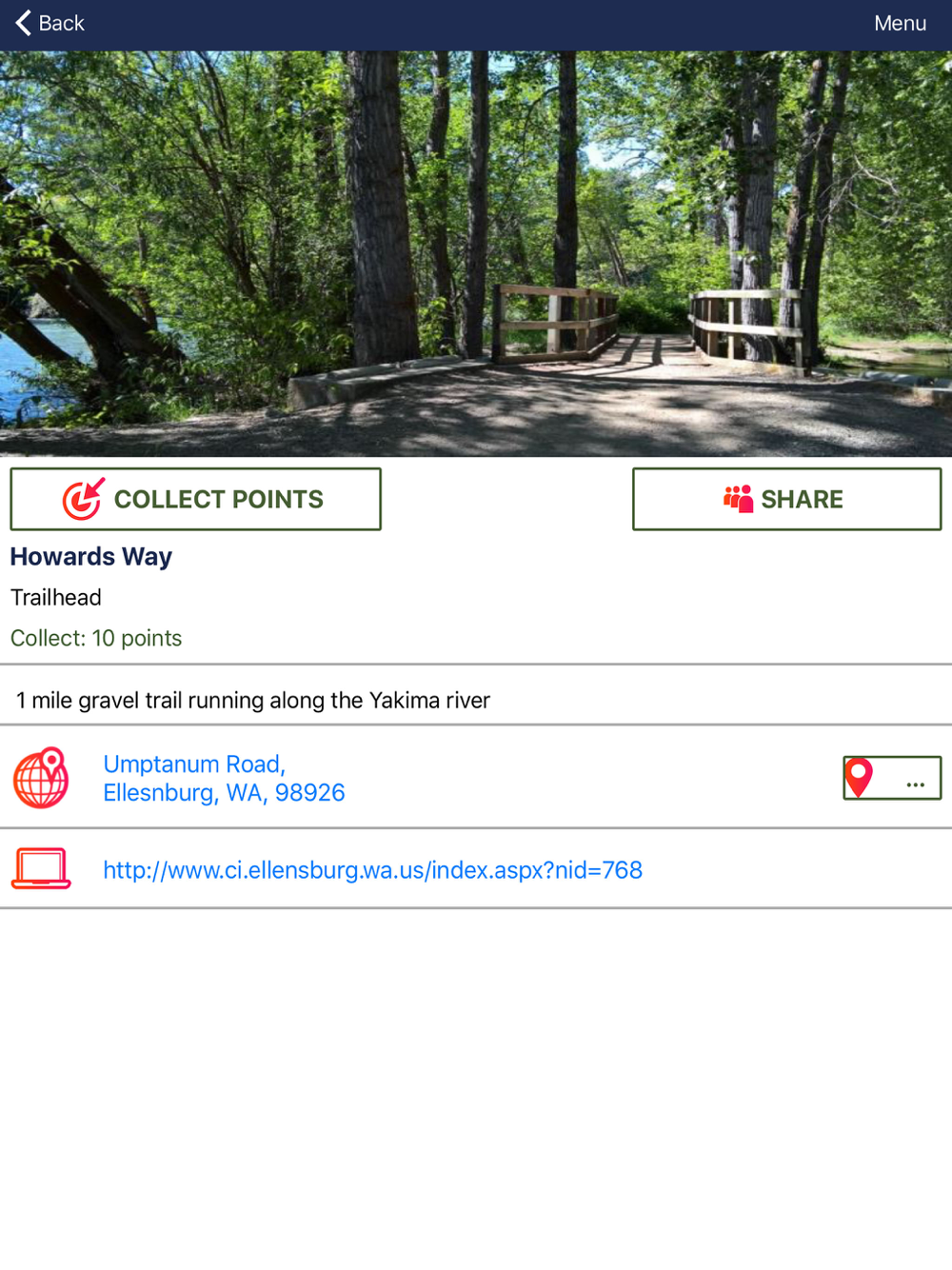Click the red map pin icon
The image size is (952, 1270).
point(859,778)
